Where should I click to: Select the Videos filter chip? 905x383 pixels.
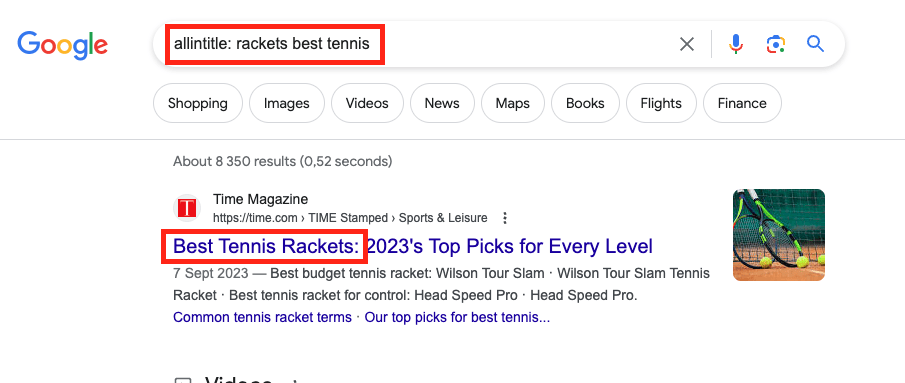(367, 103)
